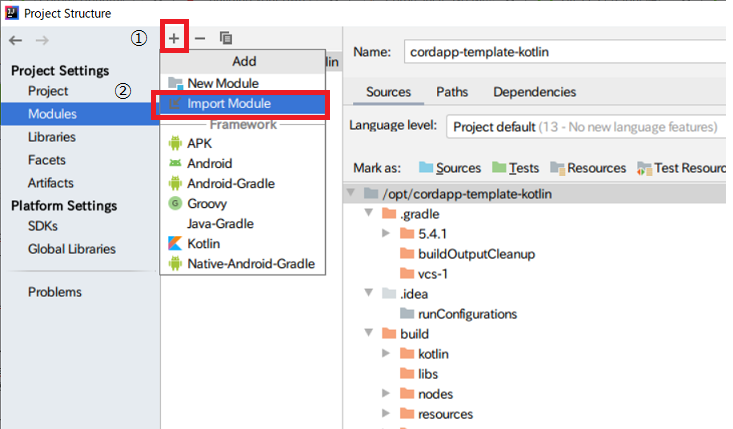
Task: Choose Native-Android-Gradle framework entry
Action: click(243, 264)
